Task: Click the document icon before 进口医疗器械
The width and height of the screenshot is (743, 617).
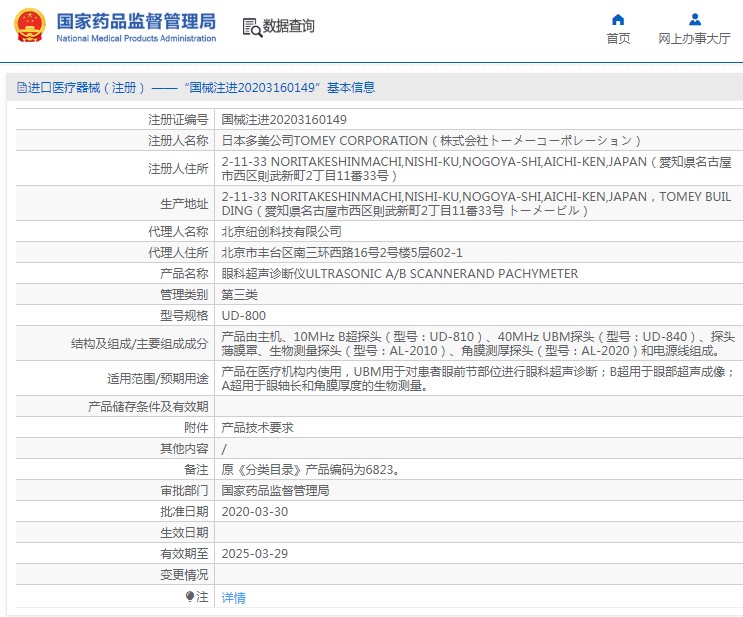Action: point(21,88)
